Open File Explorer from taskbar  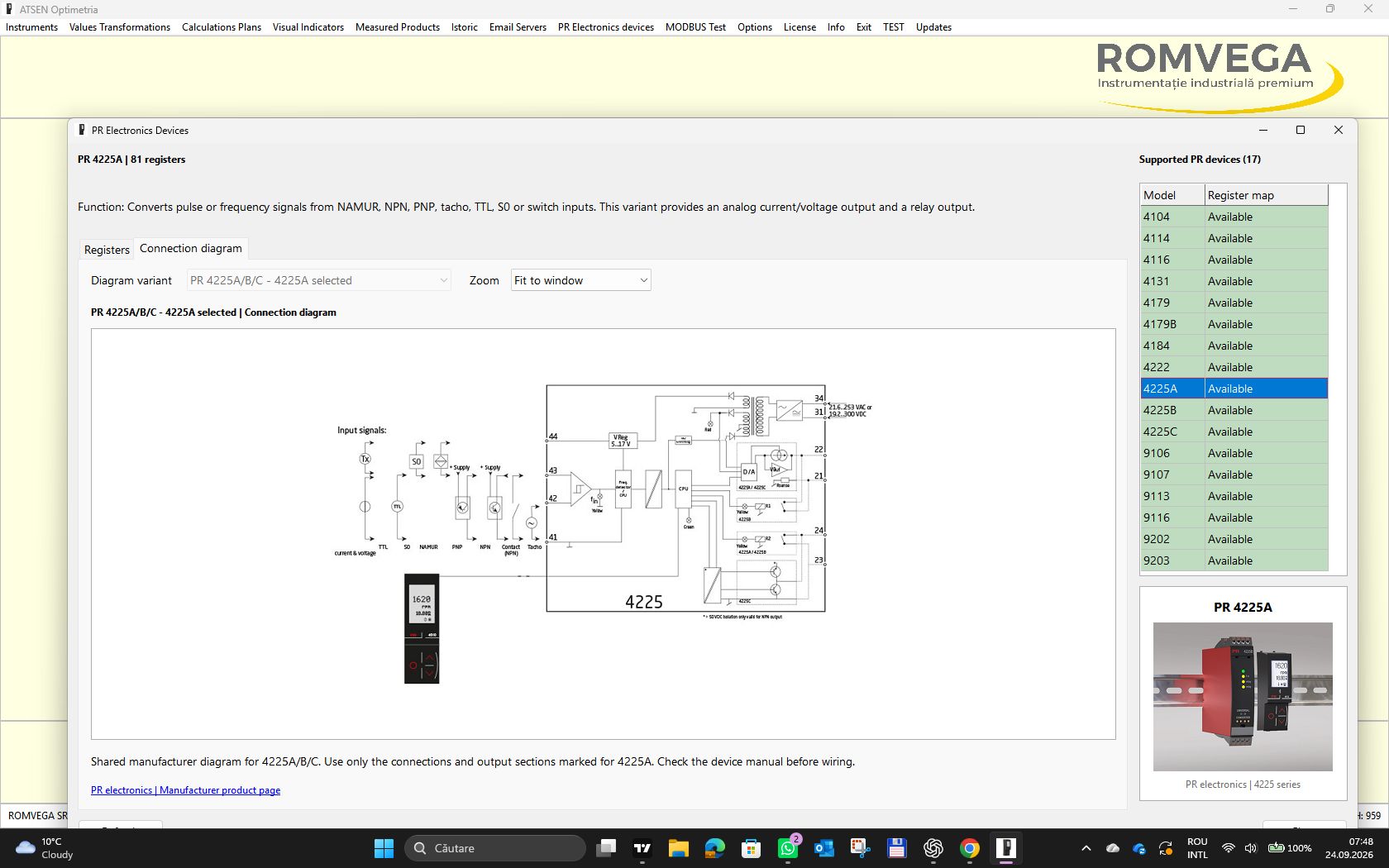679,848
